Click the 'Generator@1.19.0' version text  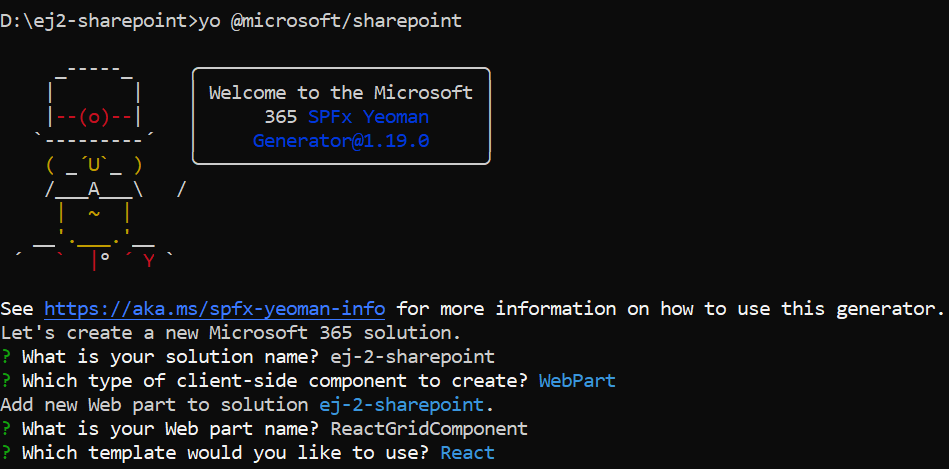341,141
